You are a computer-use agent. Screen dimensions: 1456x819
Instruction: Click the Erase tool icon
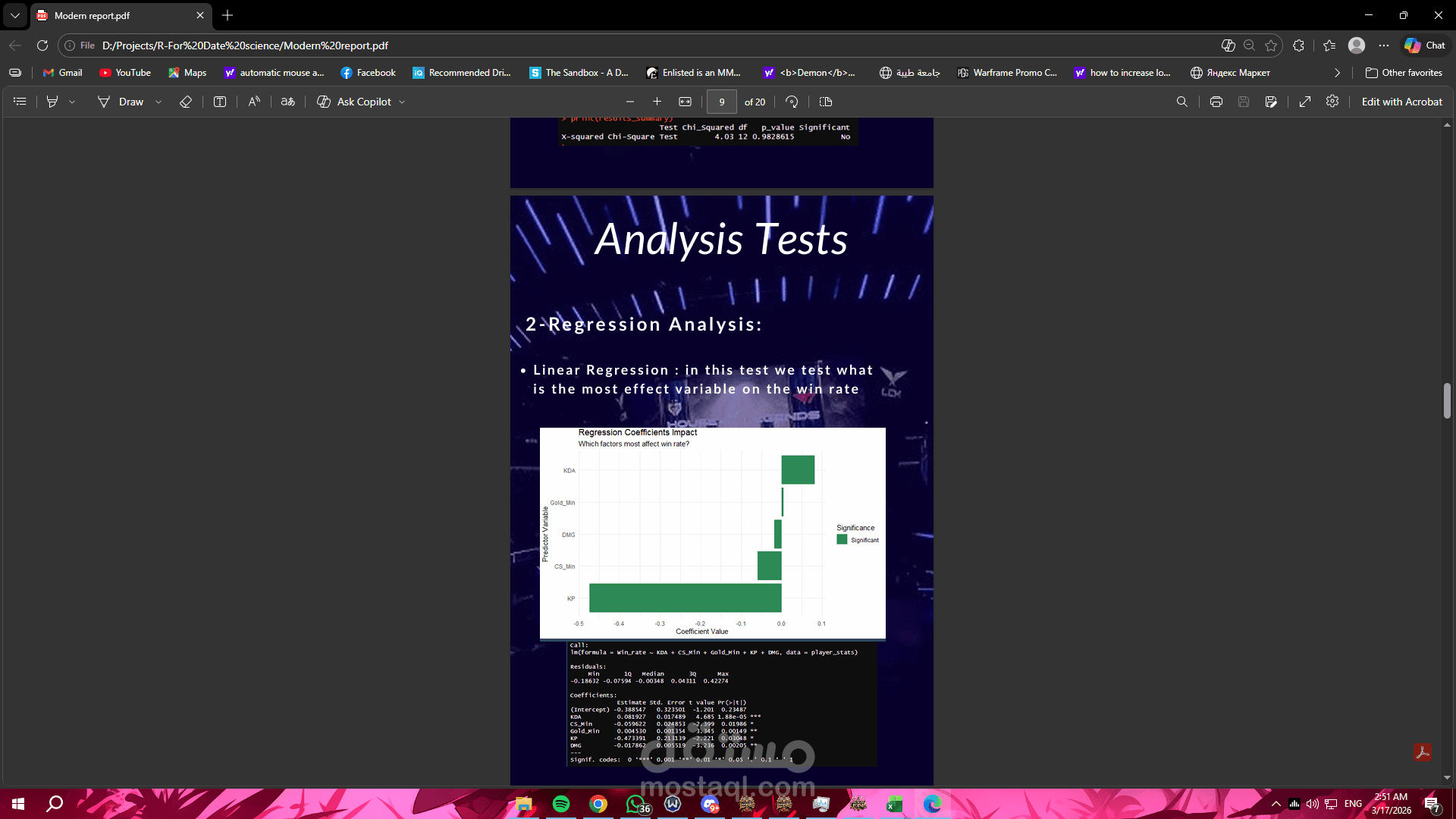click(186, 102)
